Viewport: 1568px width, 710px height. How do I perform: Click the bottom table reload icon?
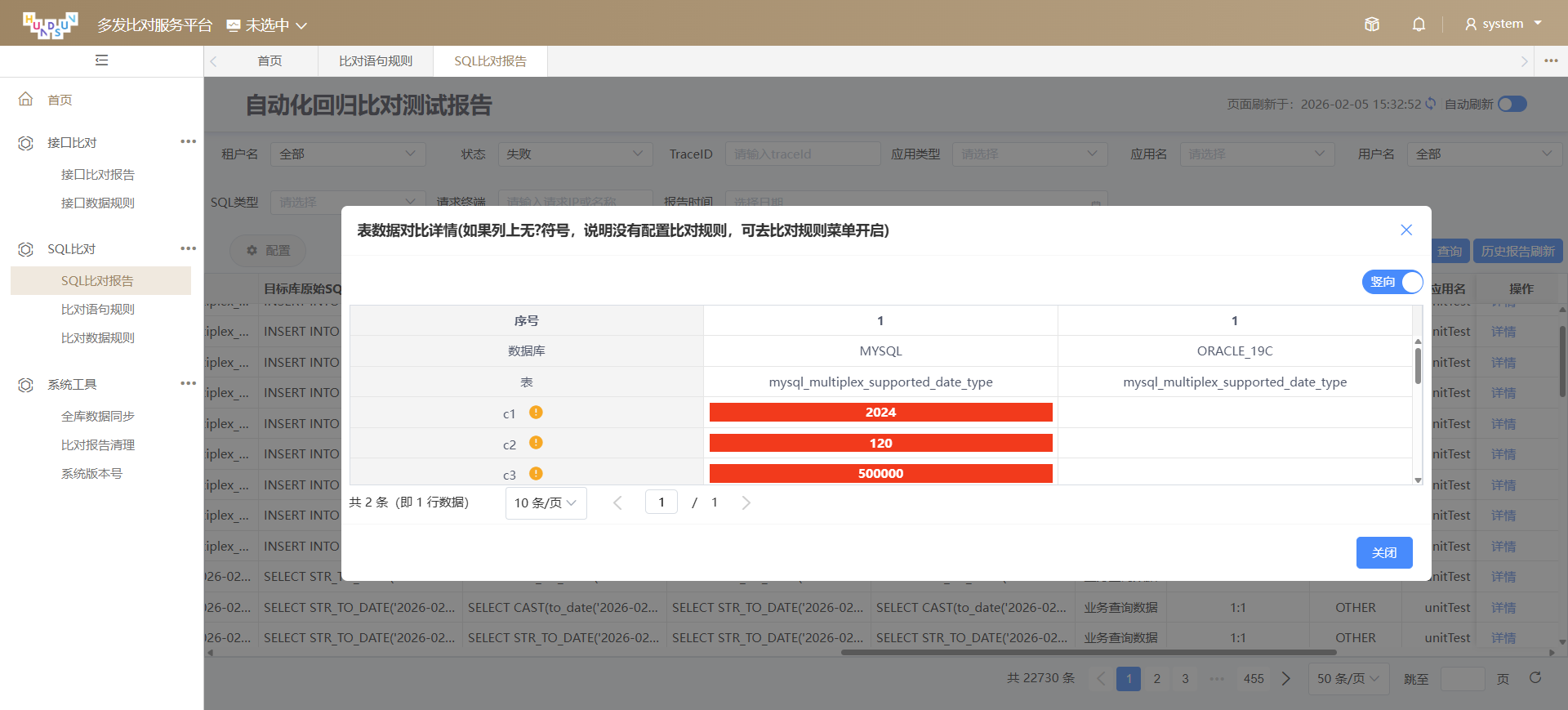pos(1535,678)
